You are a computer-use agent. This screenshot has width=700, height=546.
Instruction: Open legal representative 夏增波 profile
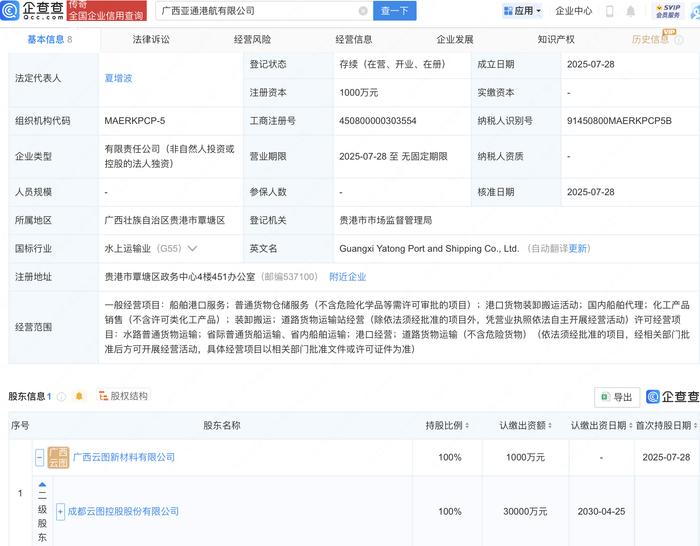(x=118, y=79)
